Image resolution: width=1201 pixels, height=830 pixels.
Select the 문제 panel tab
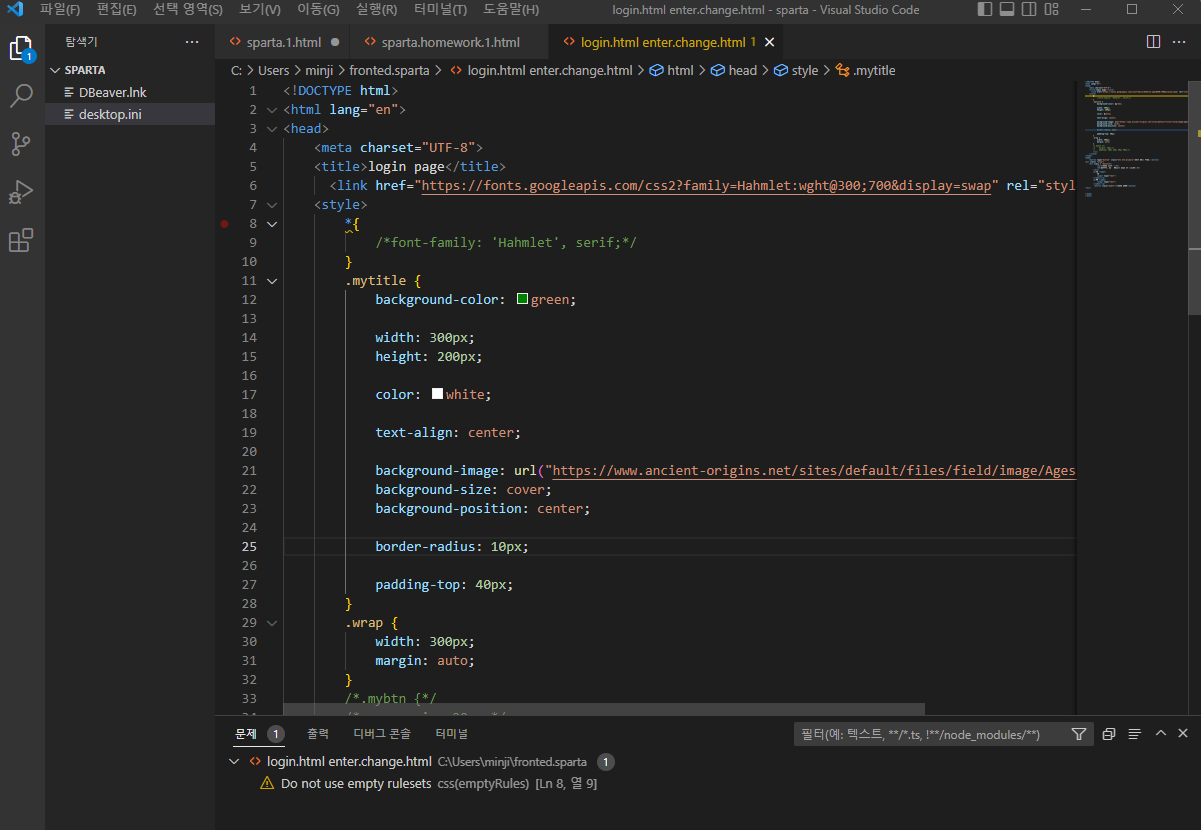click(x=246, y=733)
